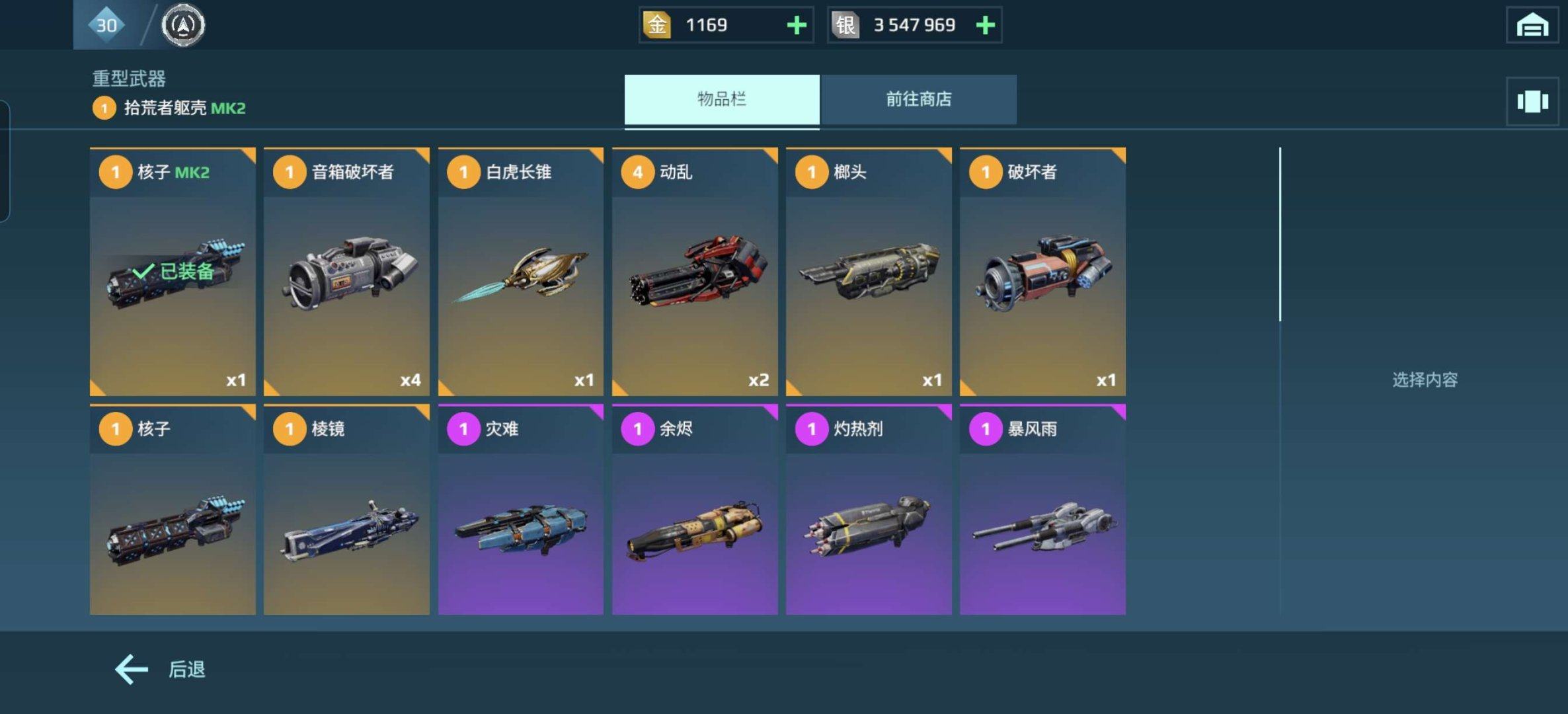Select the 暴风雨 weapon card
Image resolution: width=1568 pixels, height=714 pixels.
coord(1042,510)
